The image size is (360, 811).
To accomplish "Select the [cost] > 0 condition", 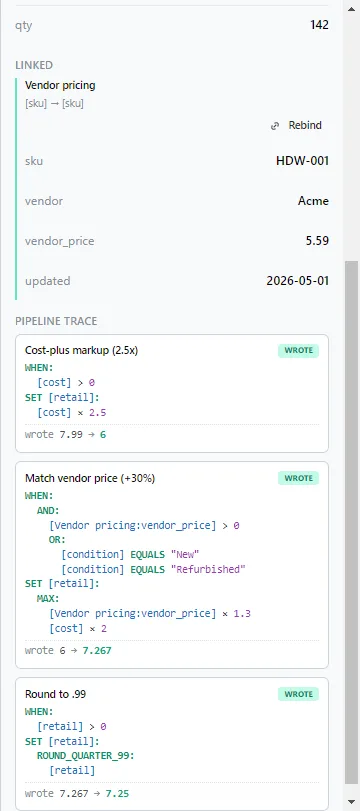I will pyautogui.click(x=66, y=383).
